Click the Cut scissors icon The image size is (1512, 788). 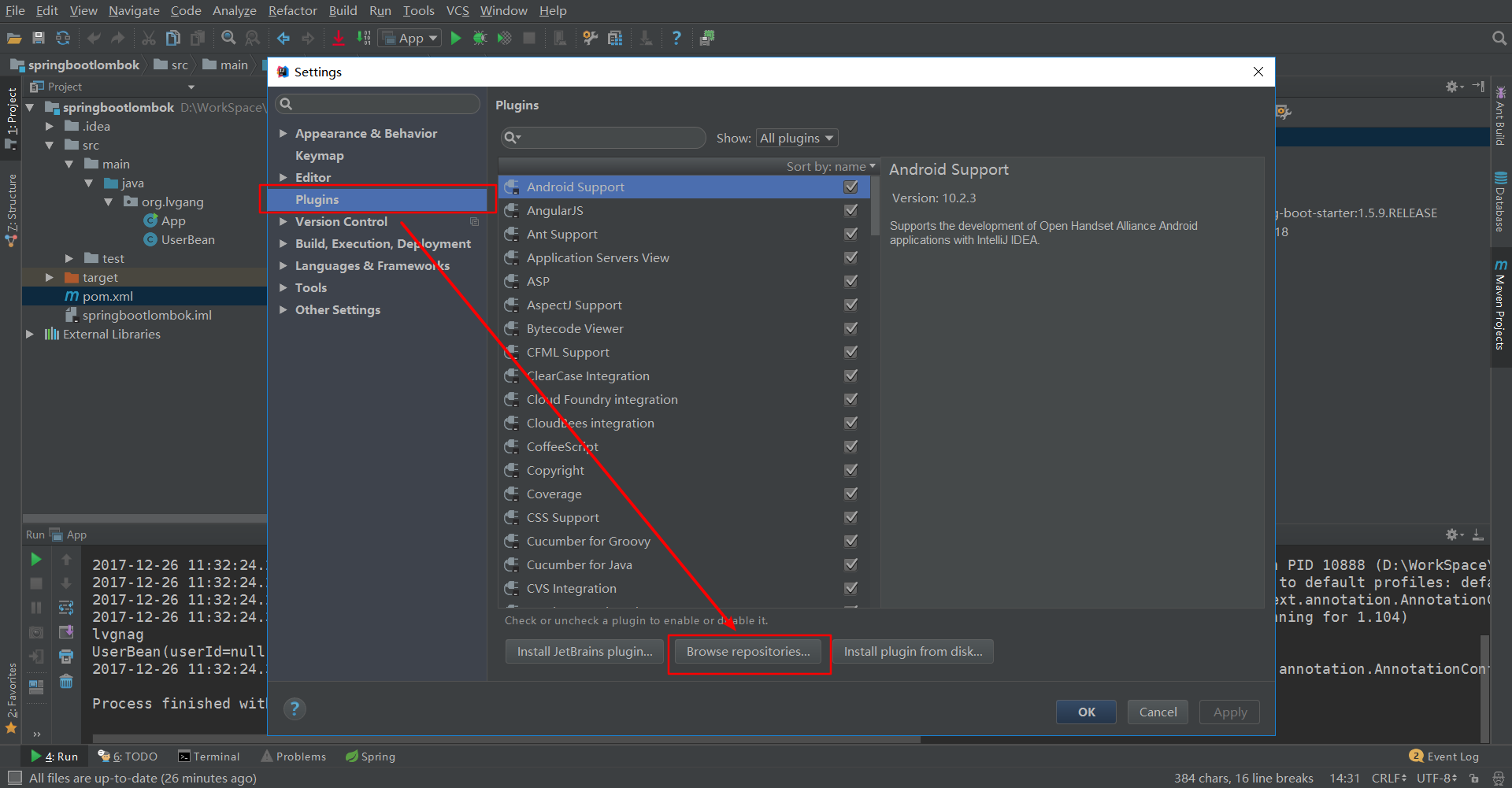149,38
